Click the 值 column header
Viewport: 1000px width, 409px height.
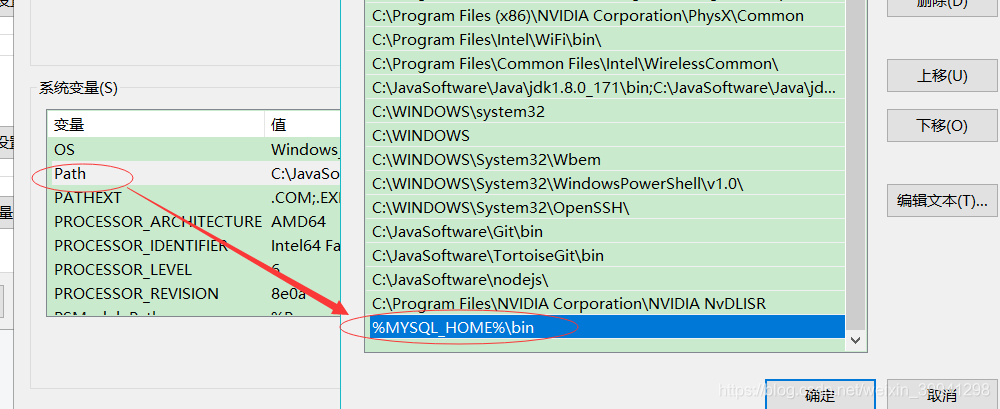(303, 124)
